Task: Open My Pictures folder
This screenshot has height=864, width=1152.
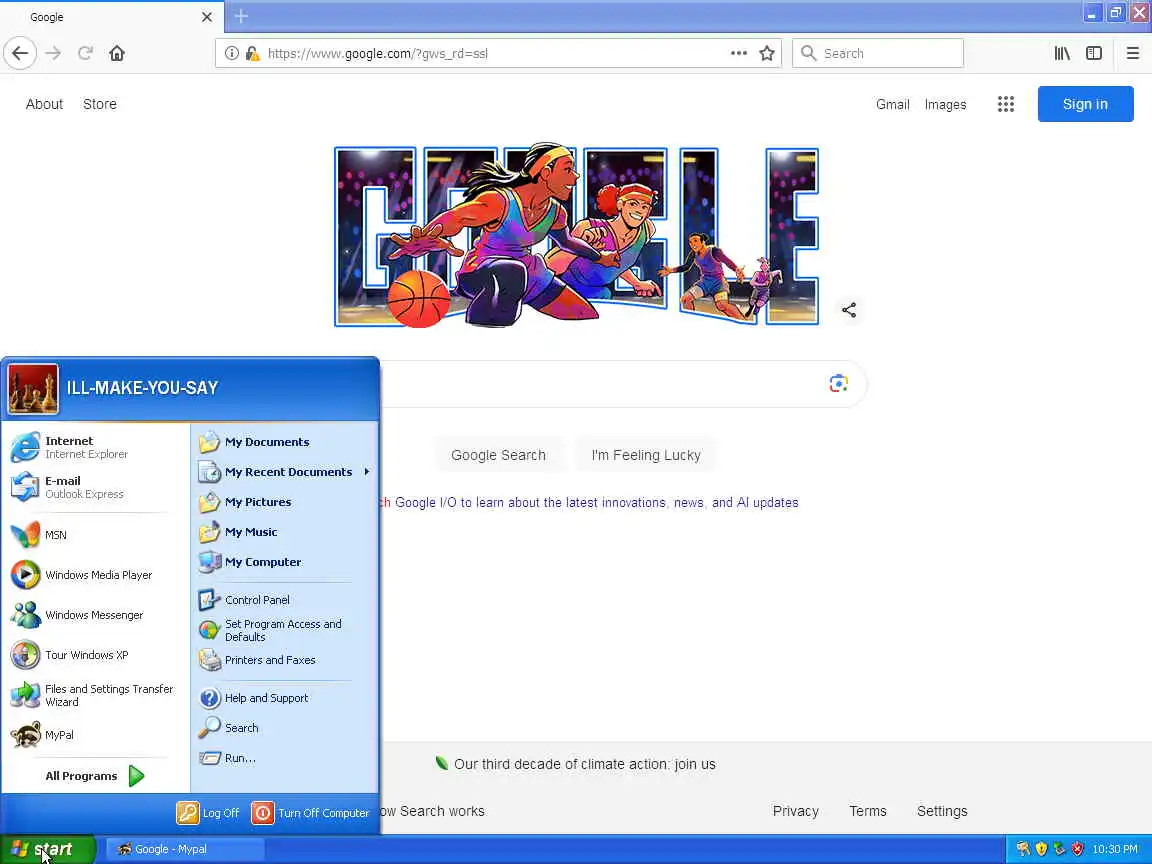Action: [x=284, y=502]
